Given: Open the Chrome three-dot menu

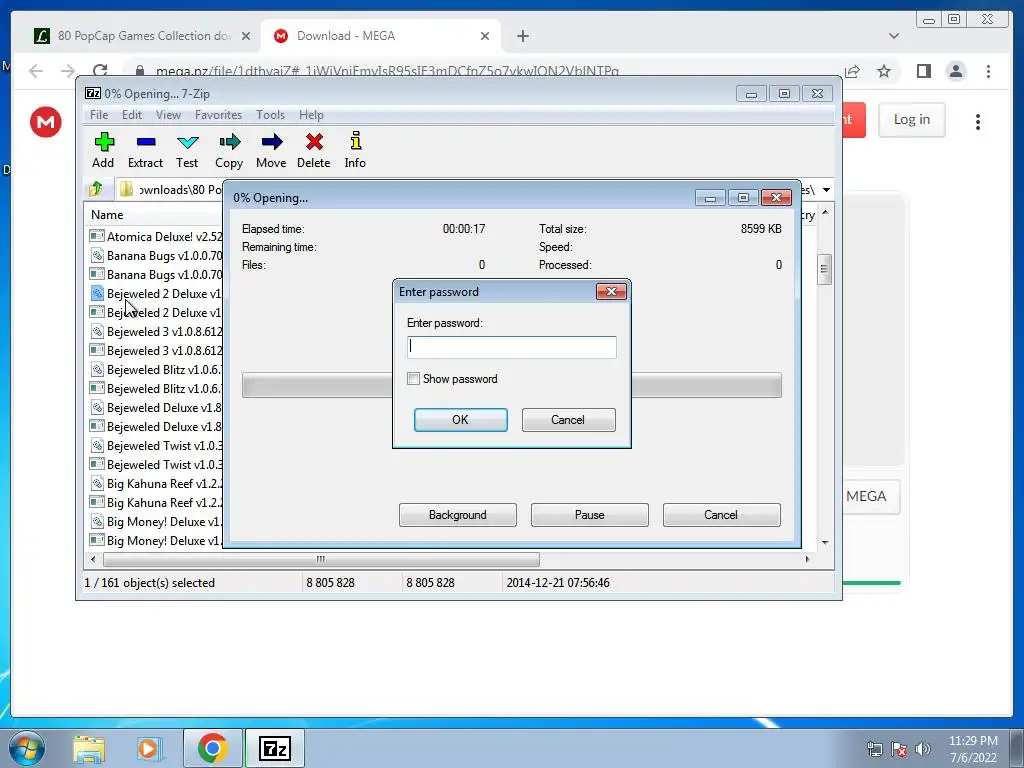Looking at the screenshot, I should click(988, 71).
